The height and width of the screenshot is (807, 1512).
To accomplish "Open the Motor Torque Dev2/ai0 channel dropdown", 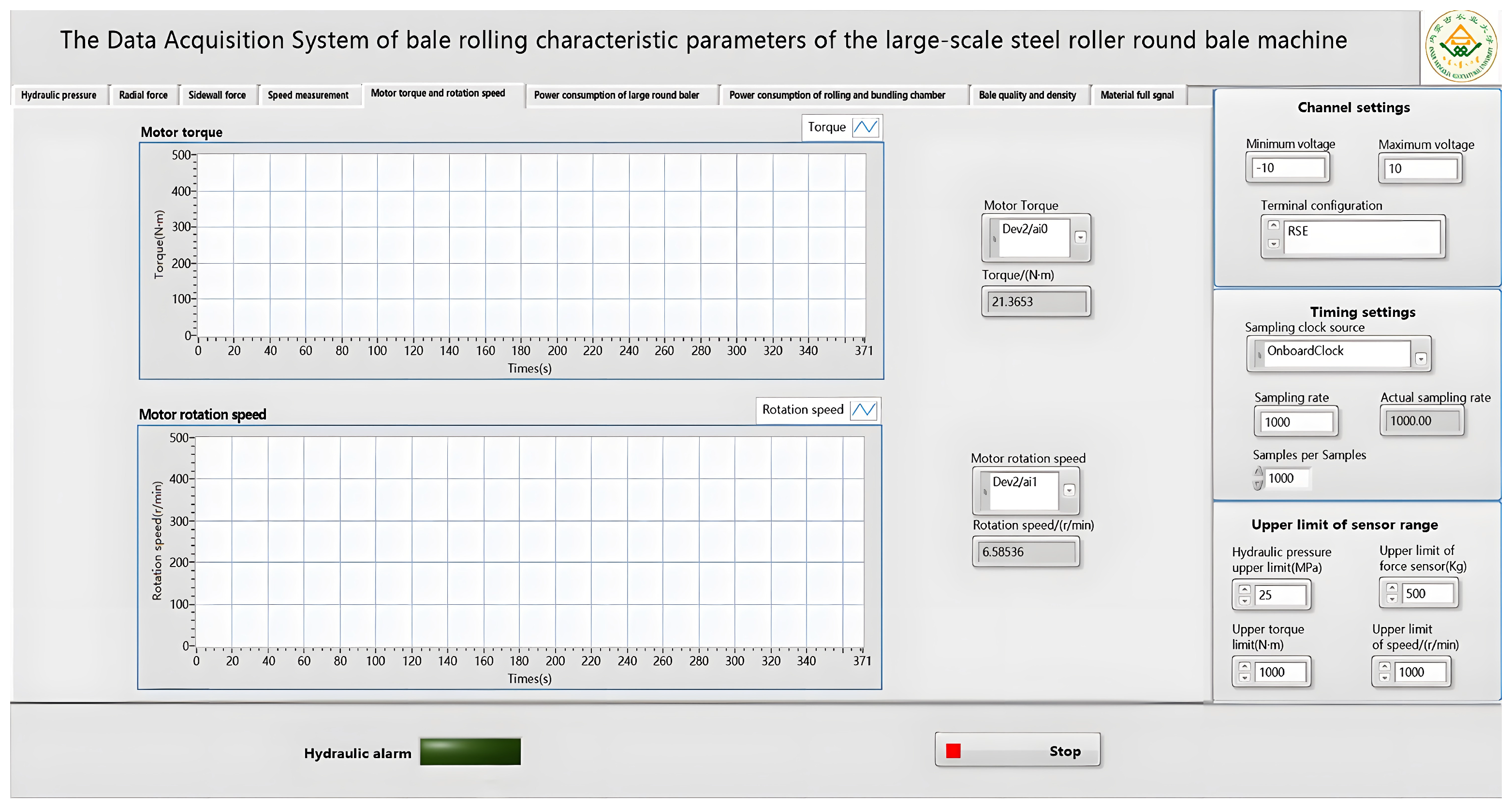I will [x=1080, y=237].
